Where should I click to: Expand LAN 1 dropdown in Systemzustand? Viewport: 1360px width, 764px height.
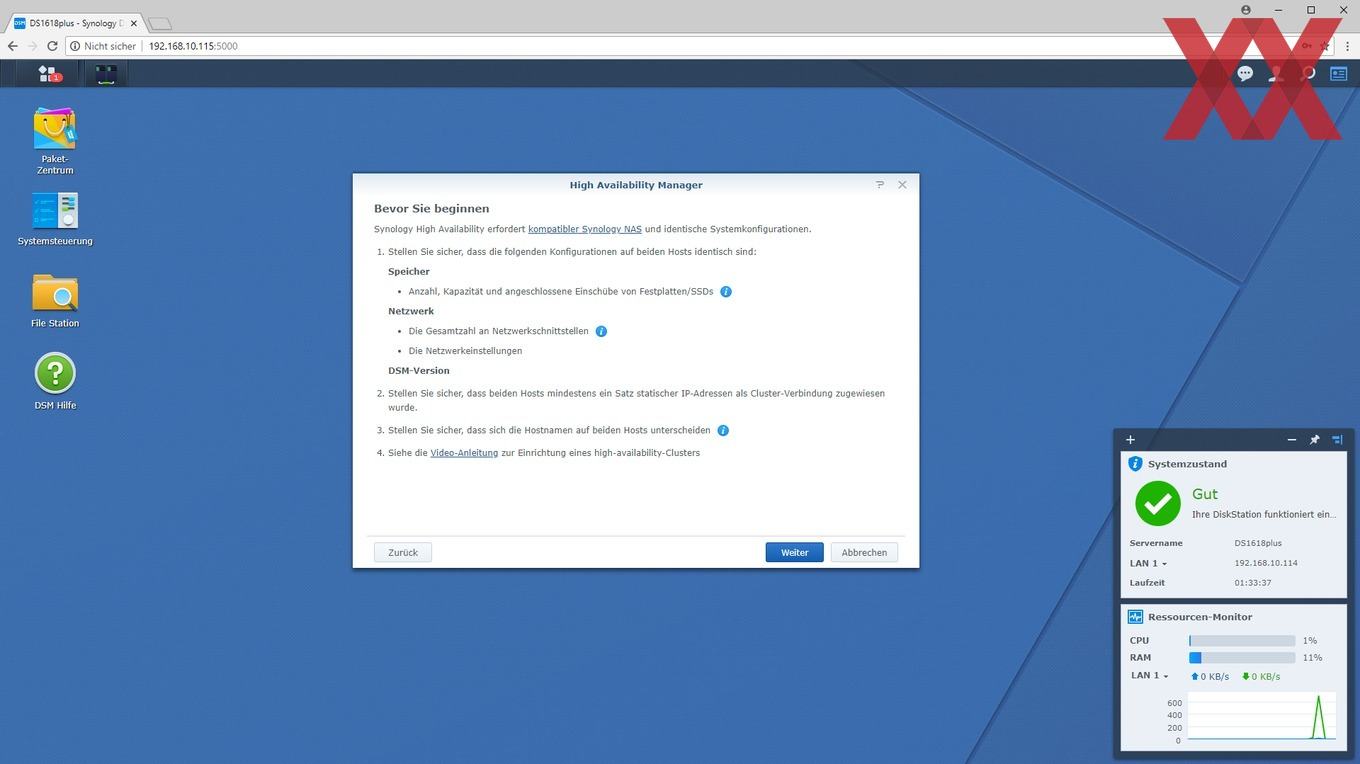click(x=1148, y=563)
